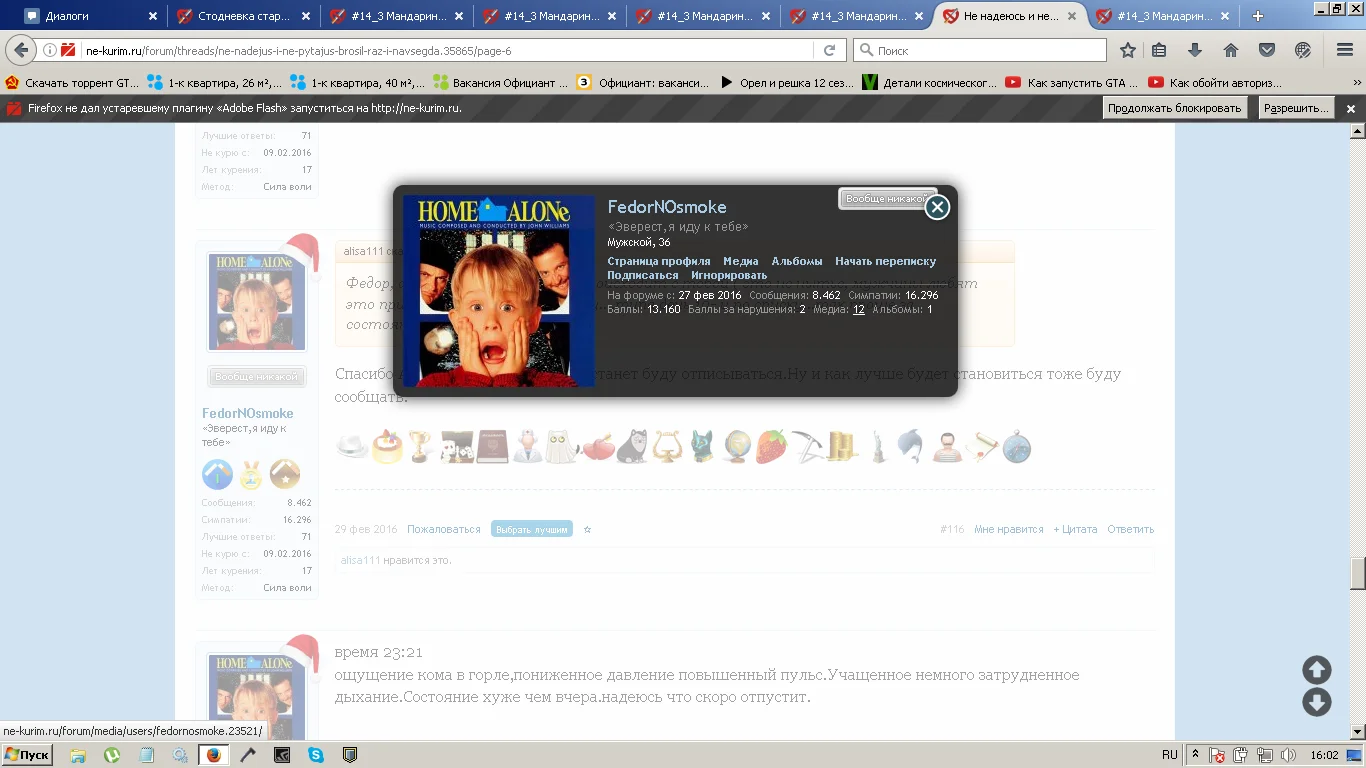Click Выбрать лучшим button under post
Image resolution: width=1366 pixels, height=768 pixels.
point(532,529)
